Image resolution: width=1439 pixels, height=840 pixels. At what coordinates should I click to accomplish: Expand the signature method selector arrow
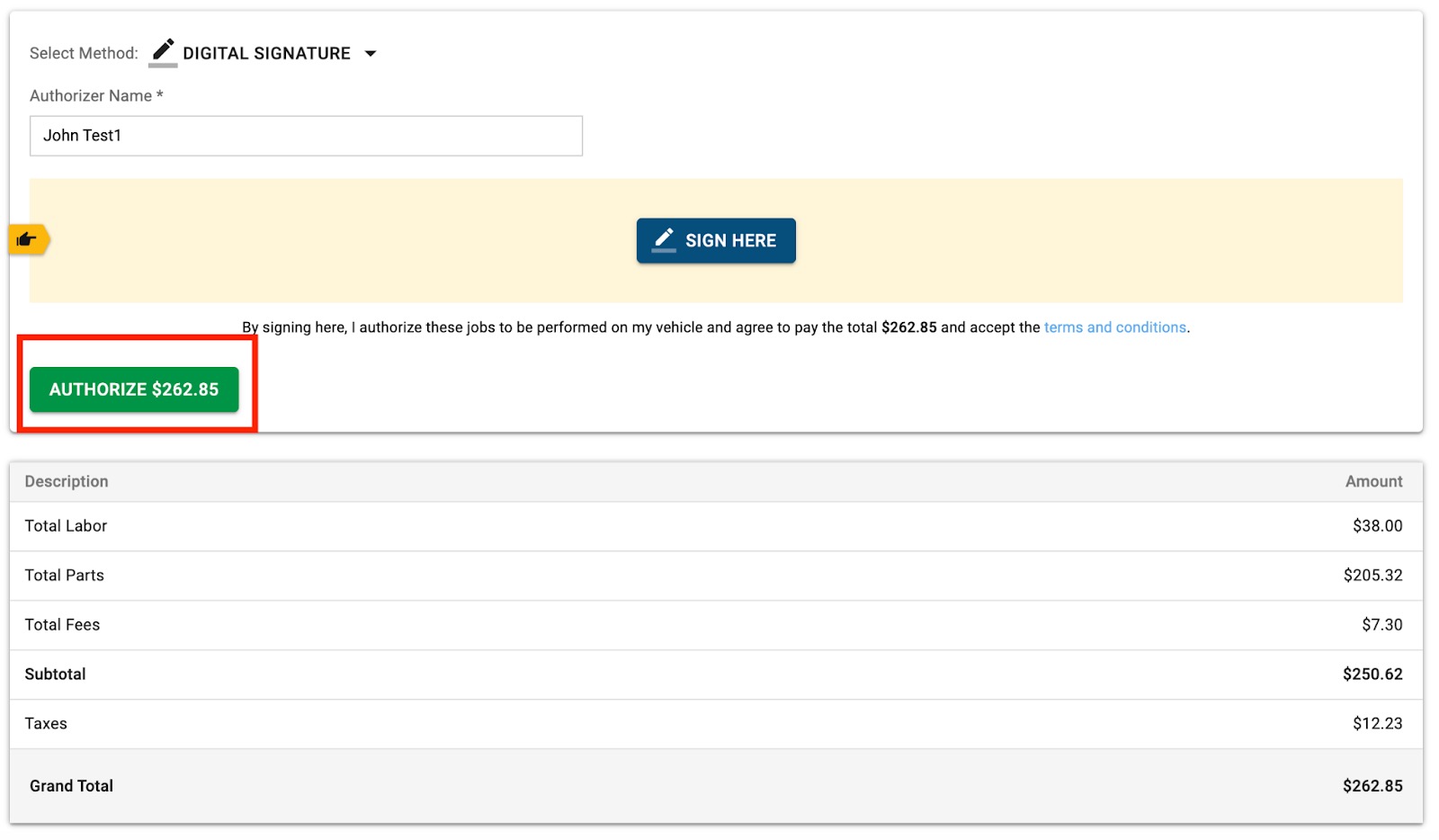(372, 53)
